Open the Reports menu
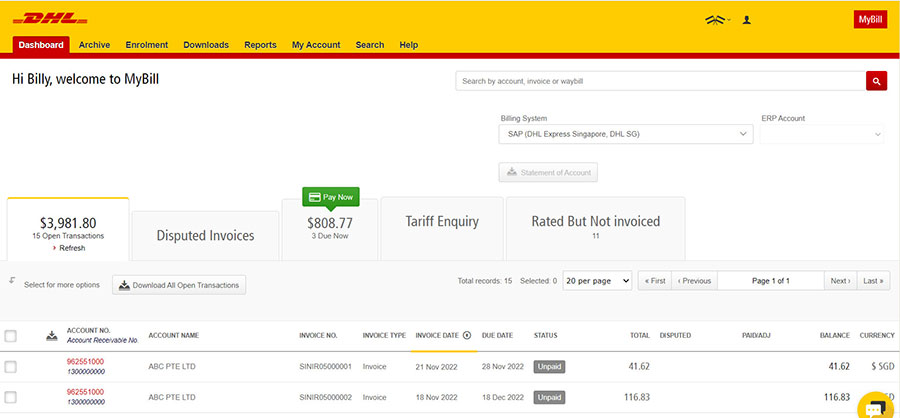 click(x=261, y=45)
